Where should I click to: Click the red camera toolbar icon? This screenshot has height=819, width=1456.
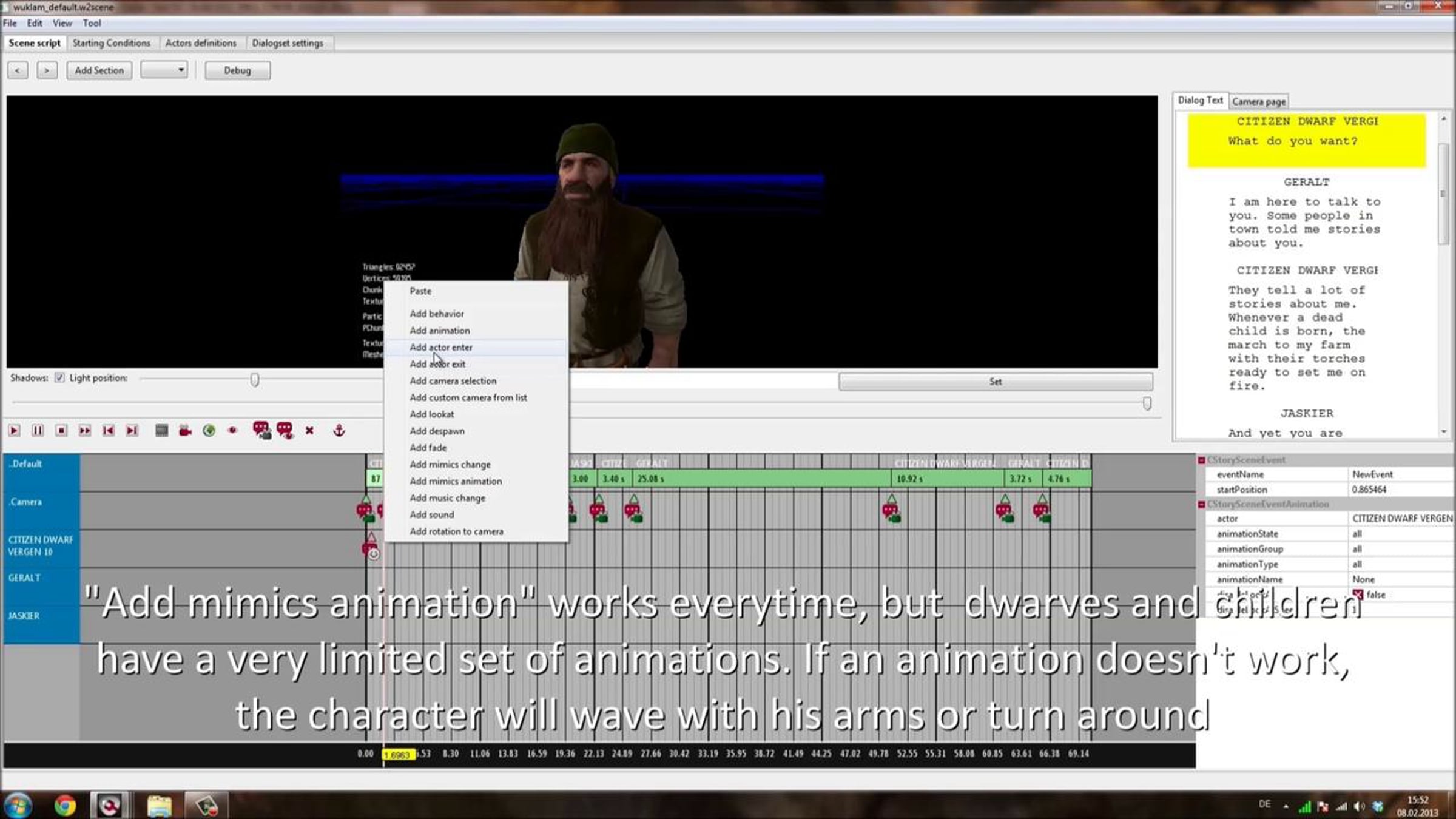pyautogui.click(x=185, y=430)
